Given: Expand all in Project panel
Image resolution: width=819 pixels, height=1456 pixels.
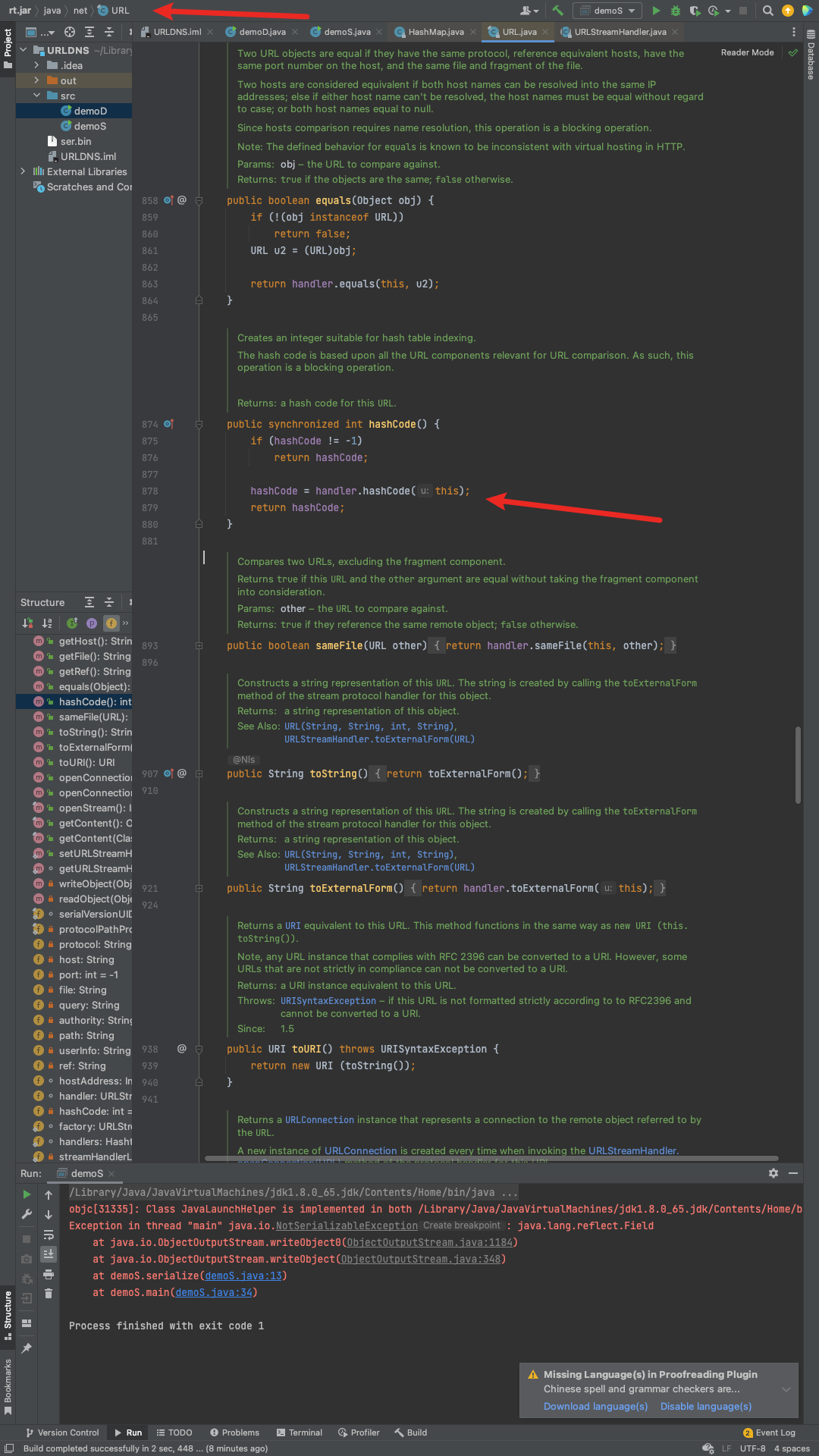Looking at the screenshot, I should (89, 32).
